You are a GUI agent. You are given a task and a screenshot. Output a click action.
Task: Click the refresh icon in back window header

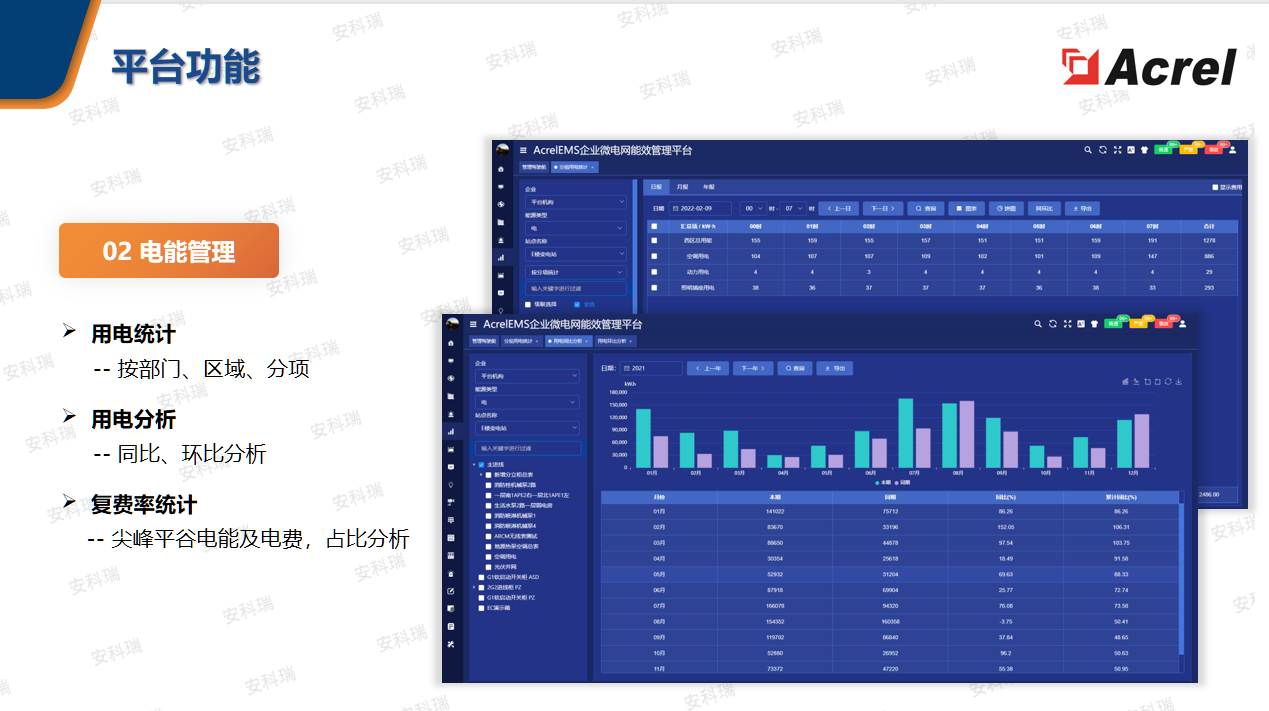pos(1103,150)
